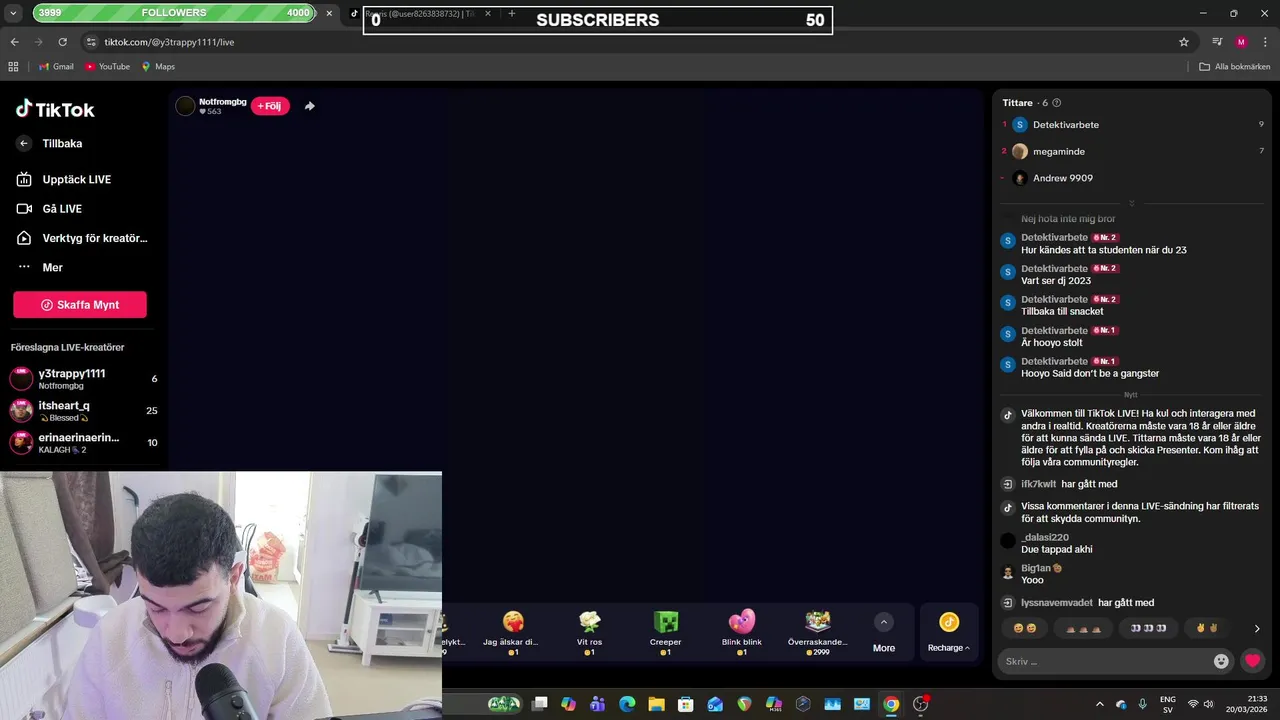Send a like with heart button
Screen dimensions: 1280x720
1252,661
